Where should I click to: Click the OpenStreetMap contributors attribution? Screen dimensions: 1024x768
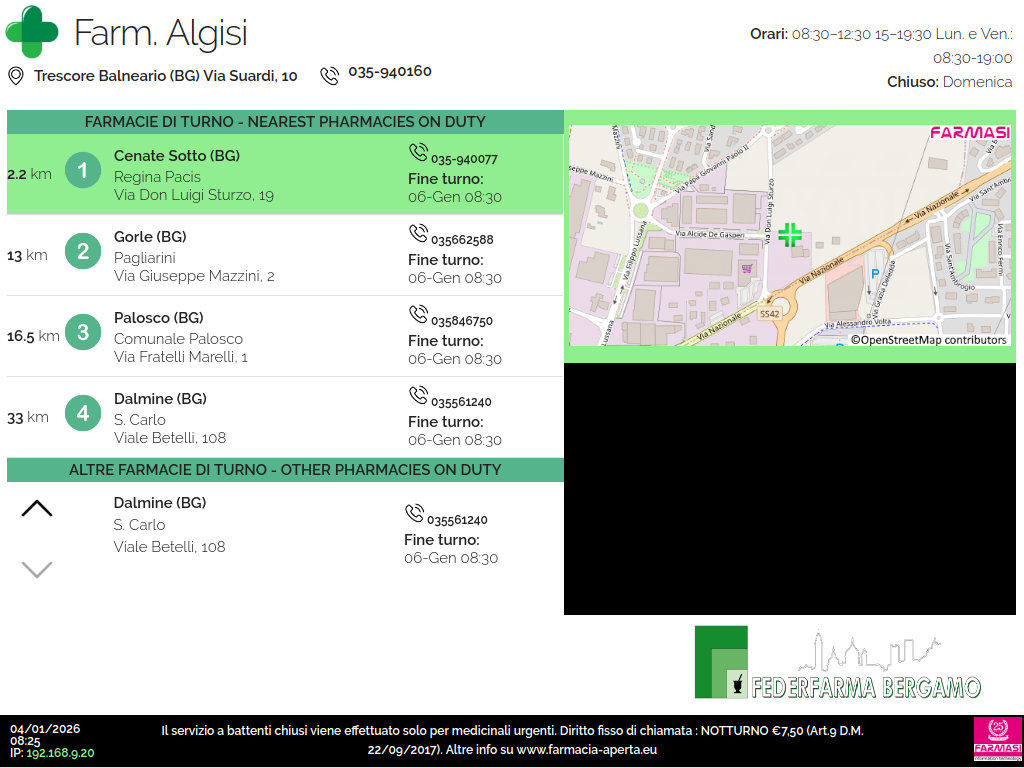pyautogui.click(x=928, y=340)
